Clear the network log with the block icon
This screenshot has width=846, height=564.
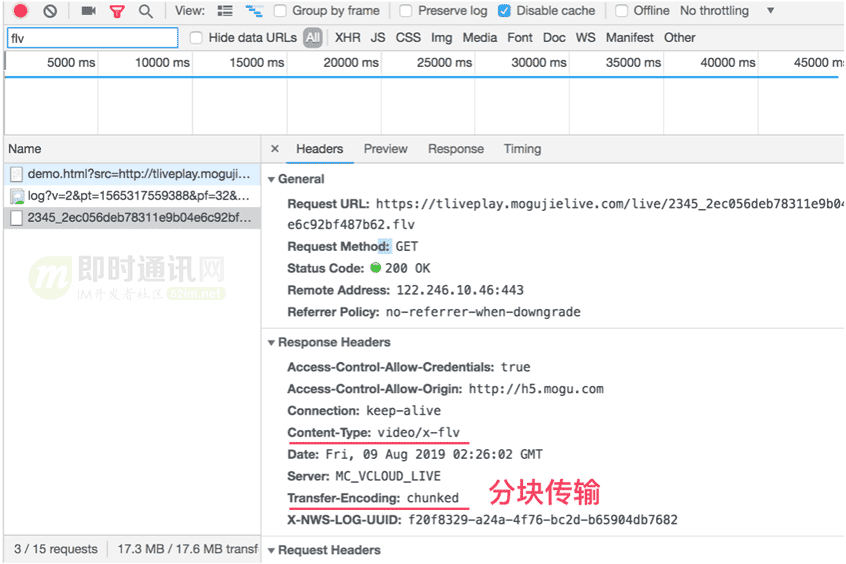click(50, 11)
